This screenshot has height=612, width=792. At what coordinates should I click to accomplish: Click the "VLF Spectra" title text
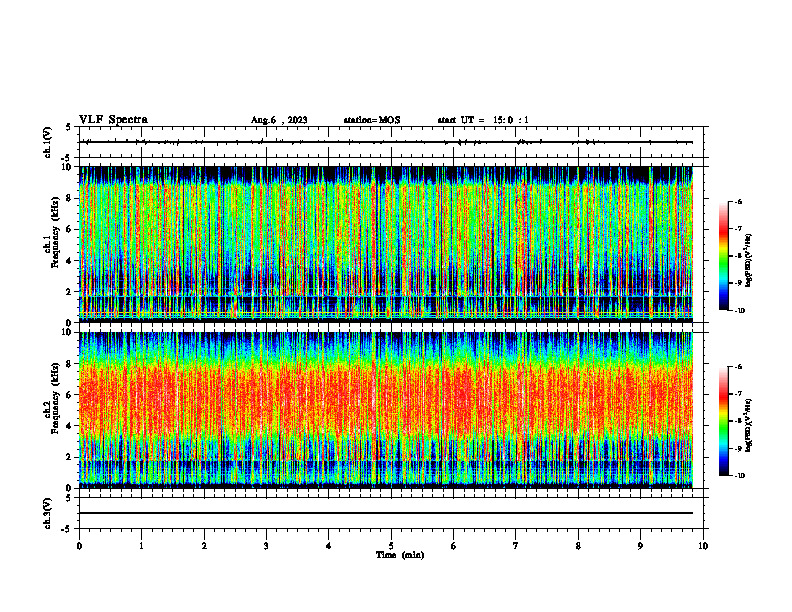point(113,120)
